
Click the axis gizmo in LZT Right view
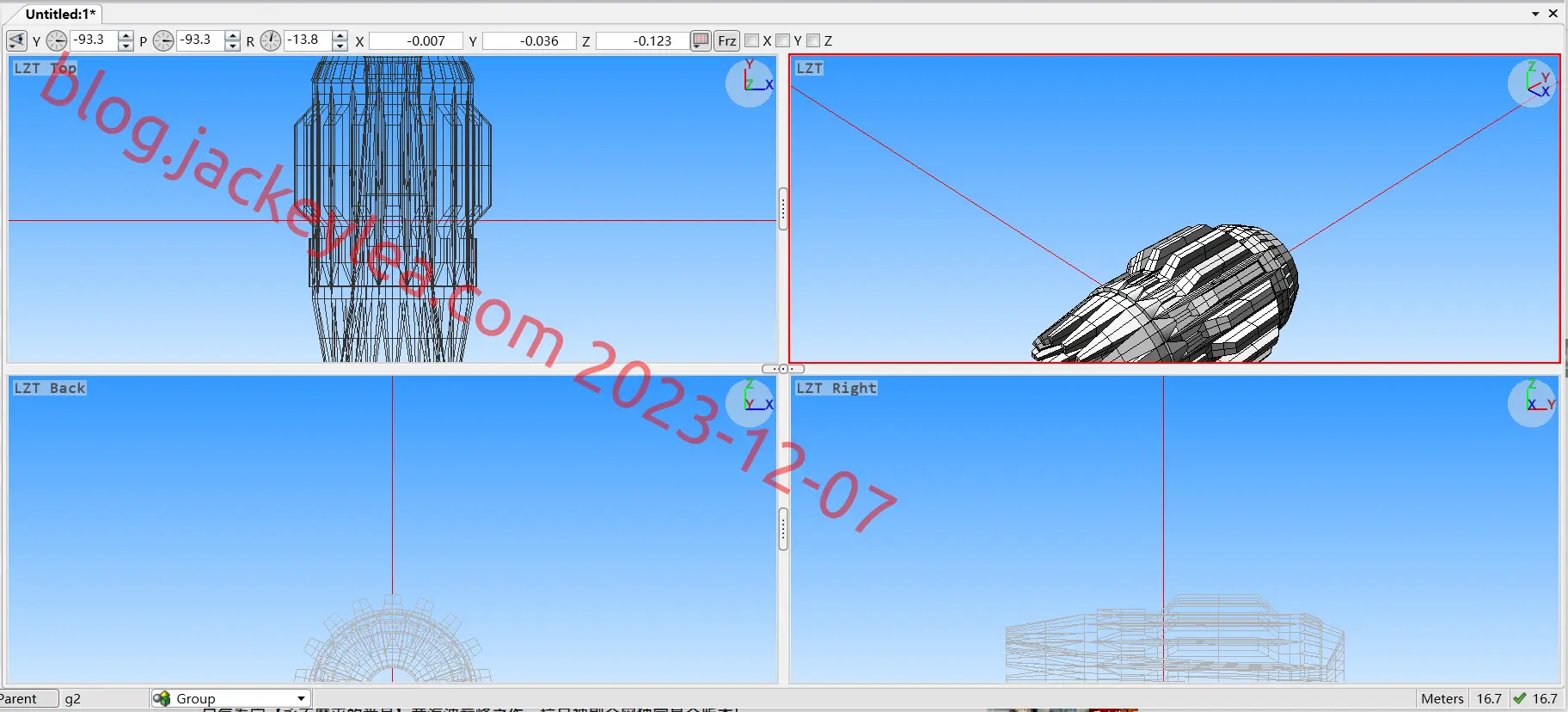coord(1533,402)
